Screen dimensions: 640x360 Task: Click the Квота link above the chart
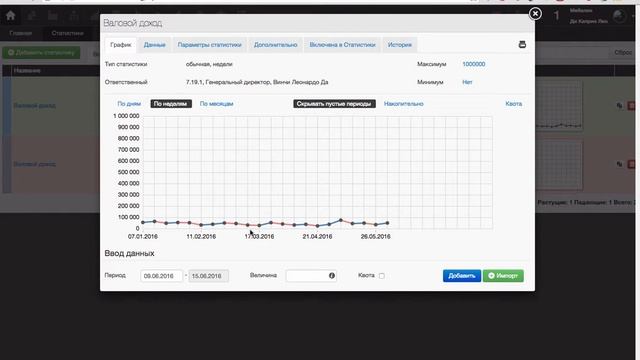coord(513,104)
